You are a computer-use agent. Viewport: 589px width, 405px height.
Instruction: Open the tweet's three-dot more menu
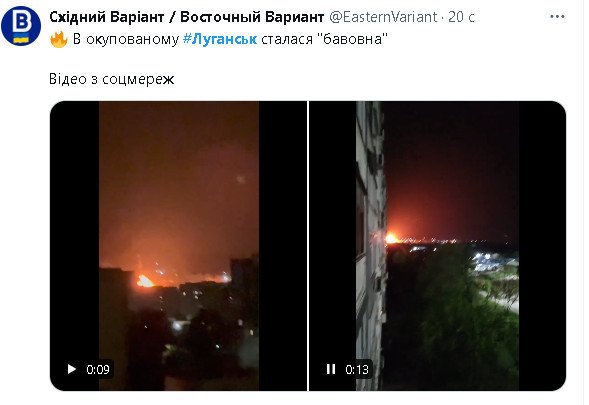point(557,17)
